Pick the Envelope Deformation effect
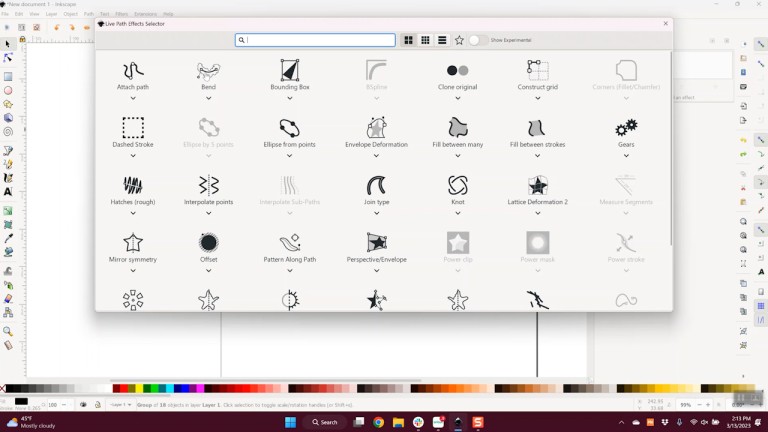The width and height of the screenshot is (768, 432). click(x=376, y=129)
